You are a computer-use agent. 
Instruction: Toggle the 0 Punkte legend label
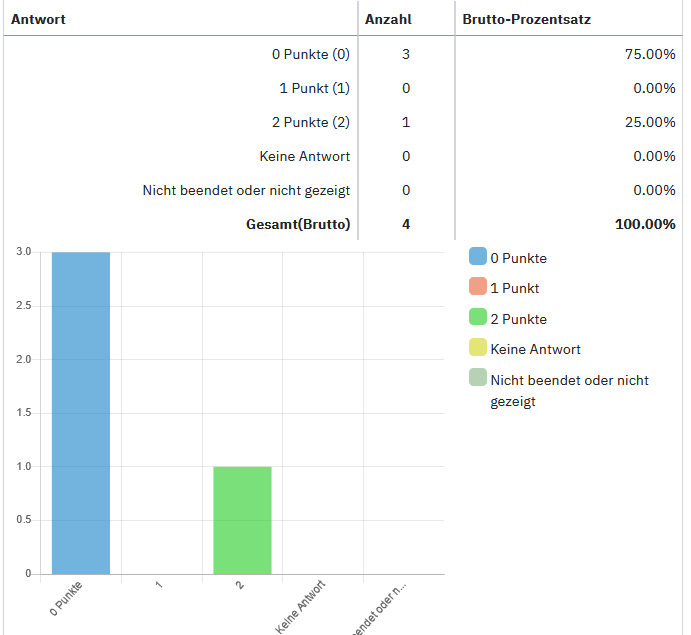(518, 258)
